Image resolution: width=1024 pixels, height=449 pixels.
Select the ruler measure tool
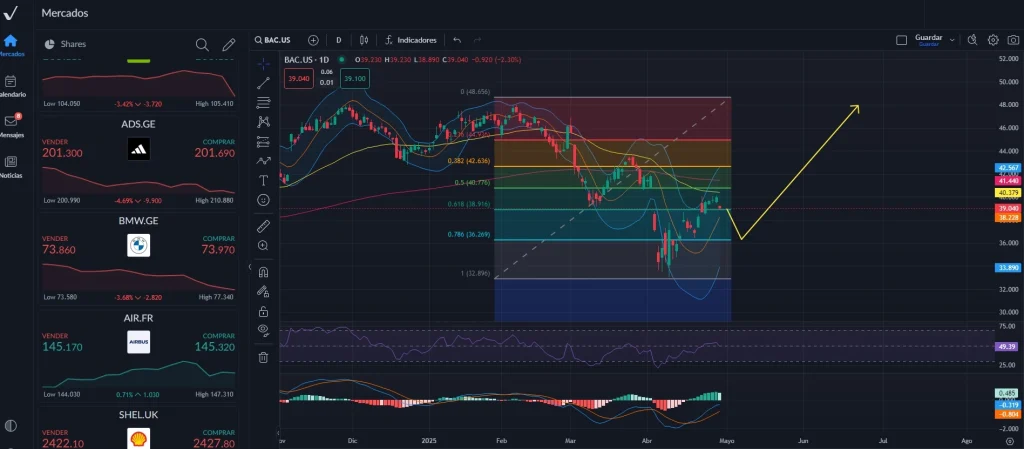pos(263,226)
